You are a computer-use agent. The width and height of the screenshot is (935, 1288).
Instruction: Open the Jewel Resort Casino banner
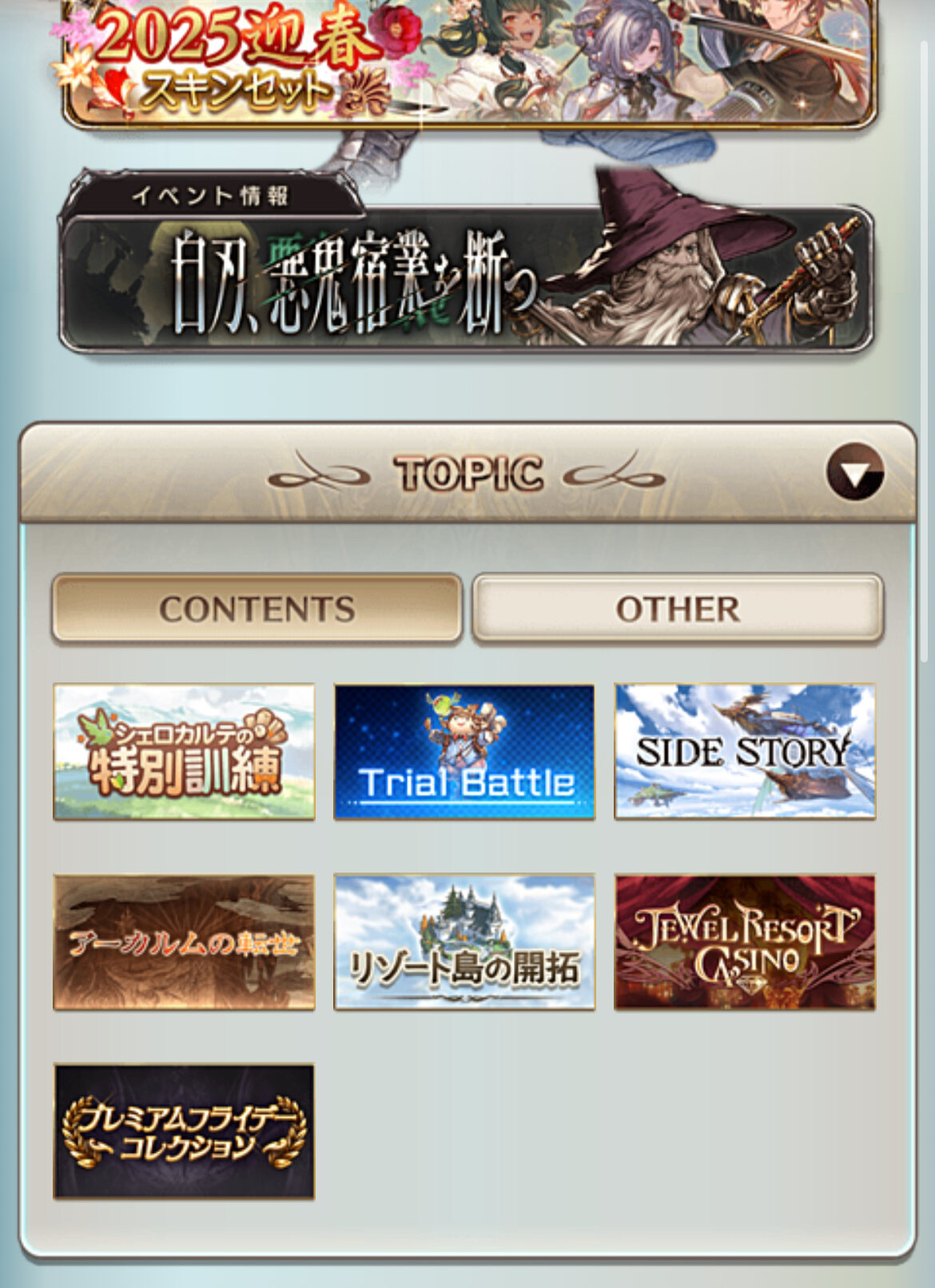pos(745,942)
